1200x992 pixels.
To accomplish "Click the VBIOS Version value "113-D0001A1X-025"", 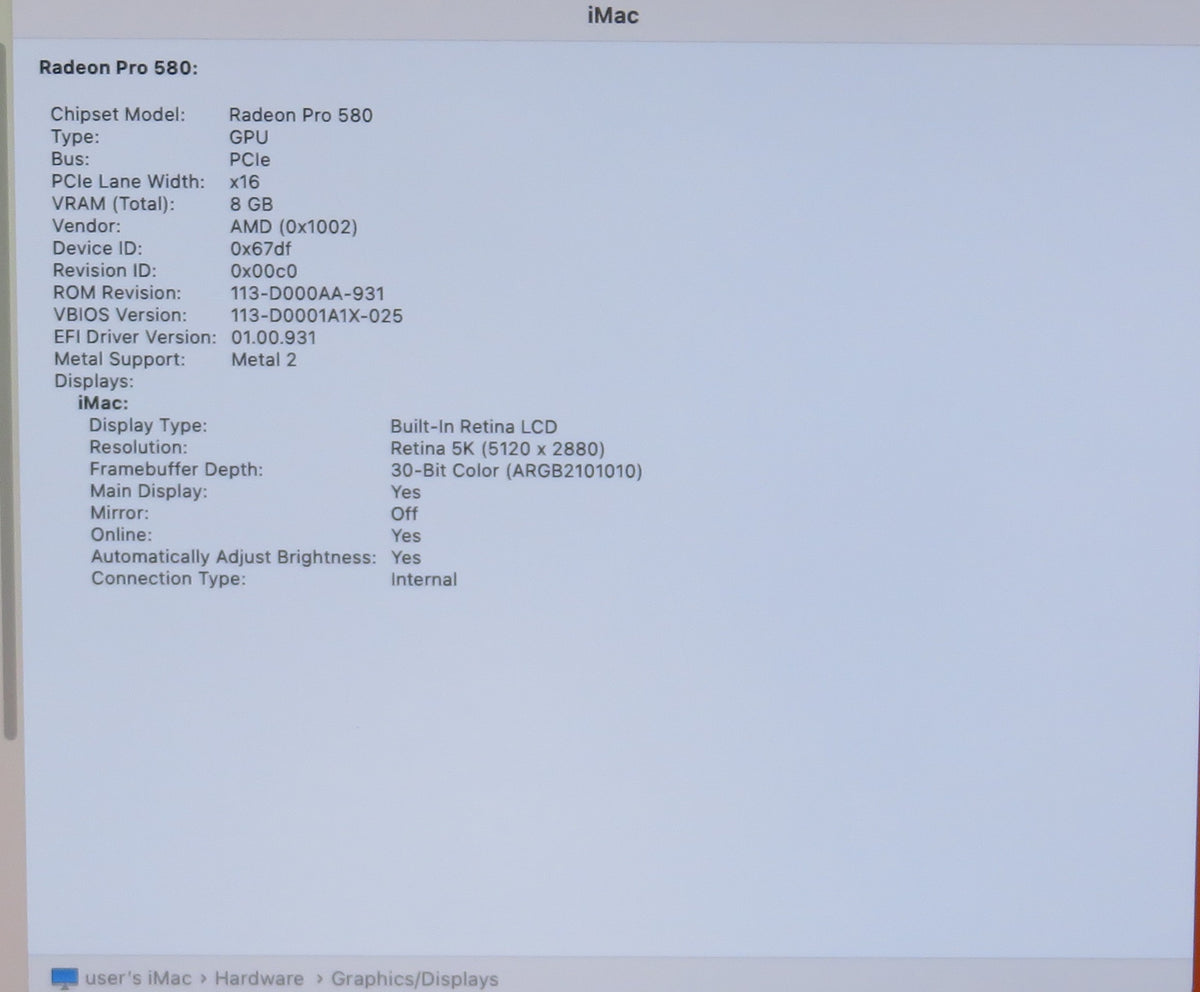I will point(317,316).
